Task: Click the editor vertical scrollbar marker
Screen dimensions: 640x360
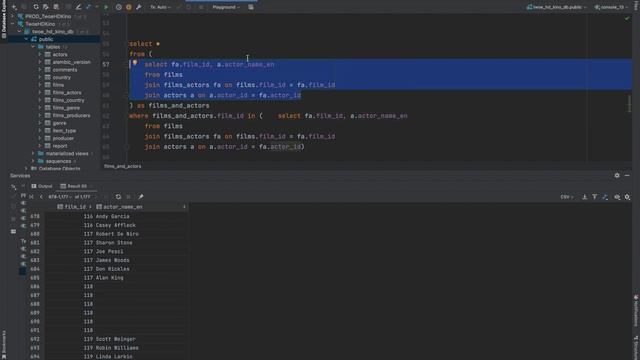Action: [x=629, y=104]
